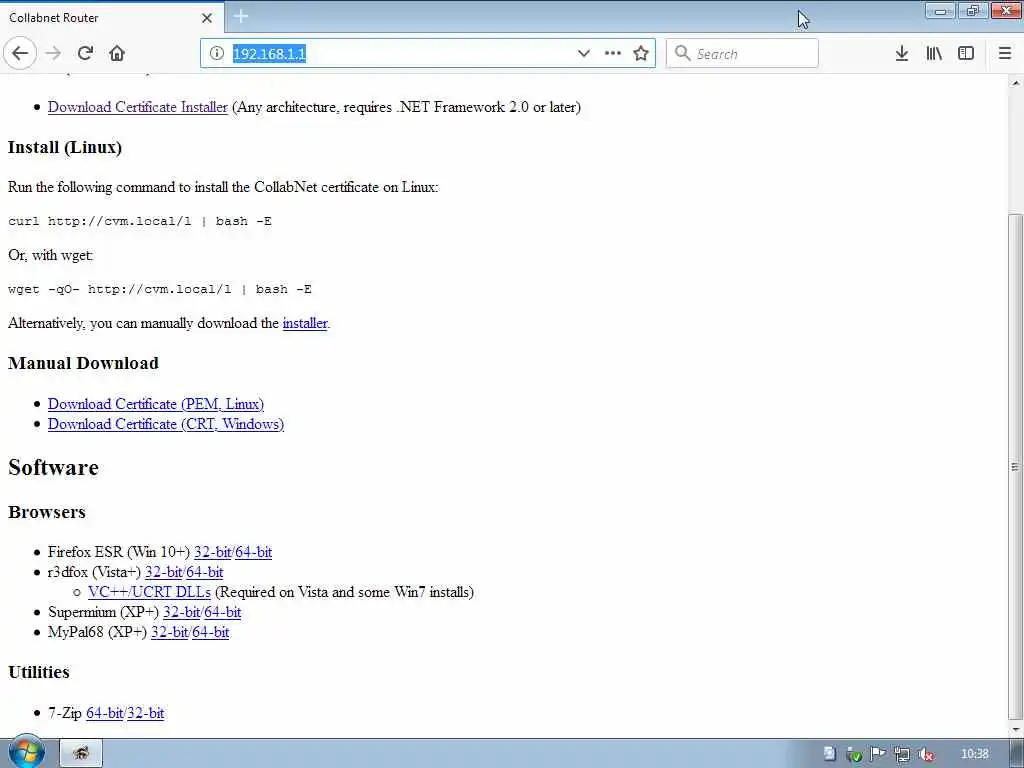Screen dimensions: 1024x768
Task: Download 7-Zip 32-bit
Action: pos(146,713)
